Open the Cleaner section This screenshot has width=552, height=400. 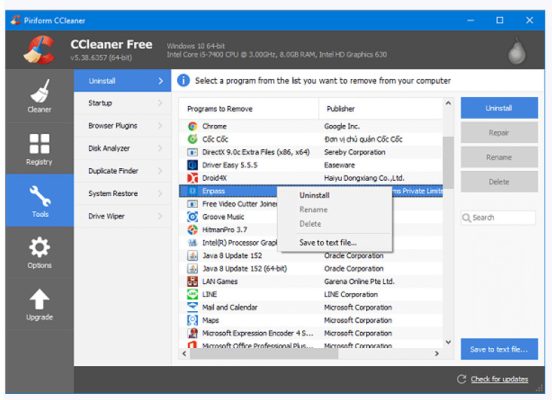[39, 96]
